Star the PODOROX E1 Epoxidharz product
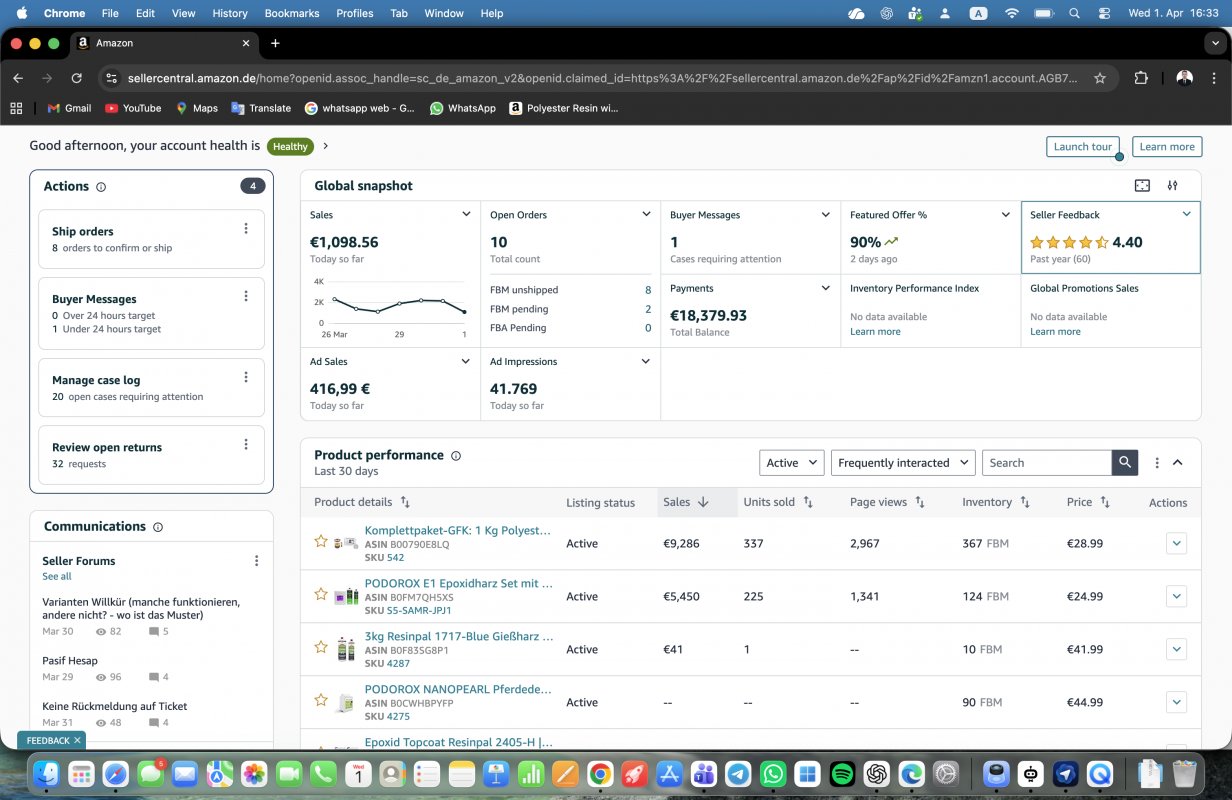The width and height of the screenshot is (1232, 800). click(x=321, y=594)
